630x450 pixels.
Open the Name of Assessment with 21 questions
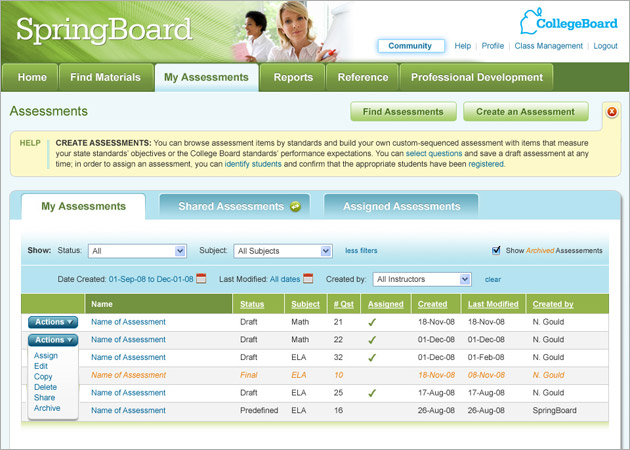[128, 322]
